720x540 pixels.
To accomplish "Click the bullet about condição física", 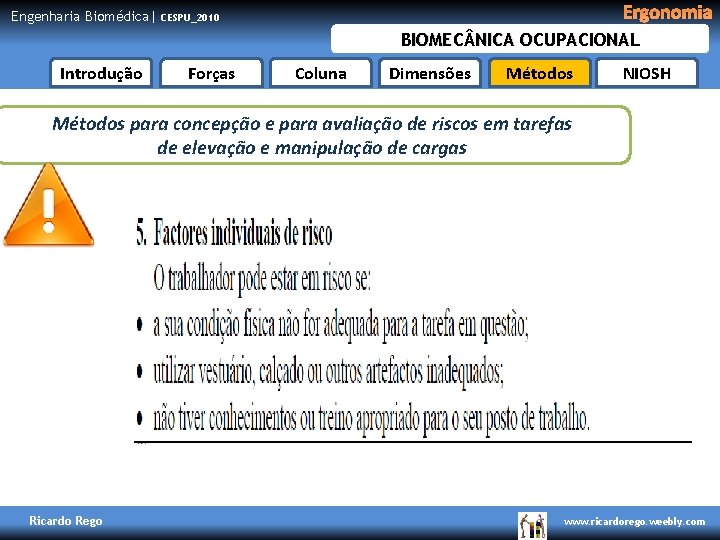I will 332,326.
